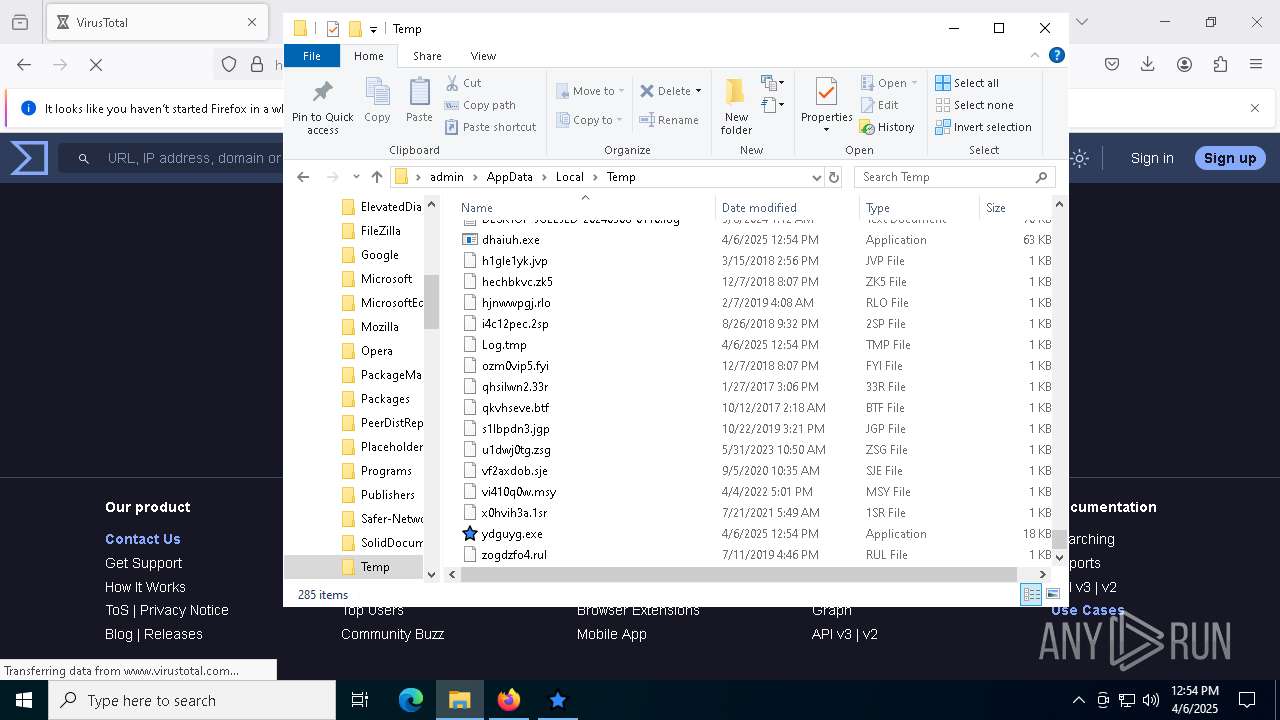Switch to the View ribbon tab
This screenshot has height=720, width=1280.
483,56
